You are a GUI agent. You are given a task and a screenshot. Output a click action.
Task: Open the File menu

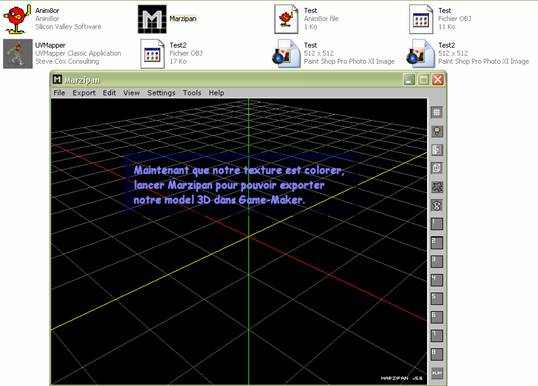59,93
